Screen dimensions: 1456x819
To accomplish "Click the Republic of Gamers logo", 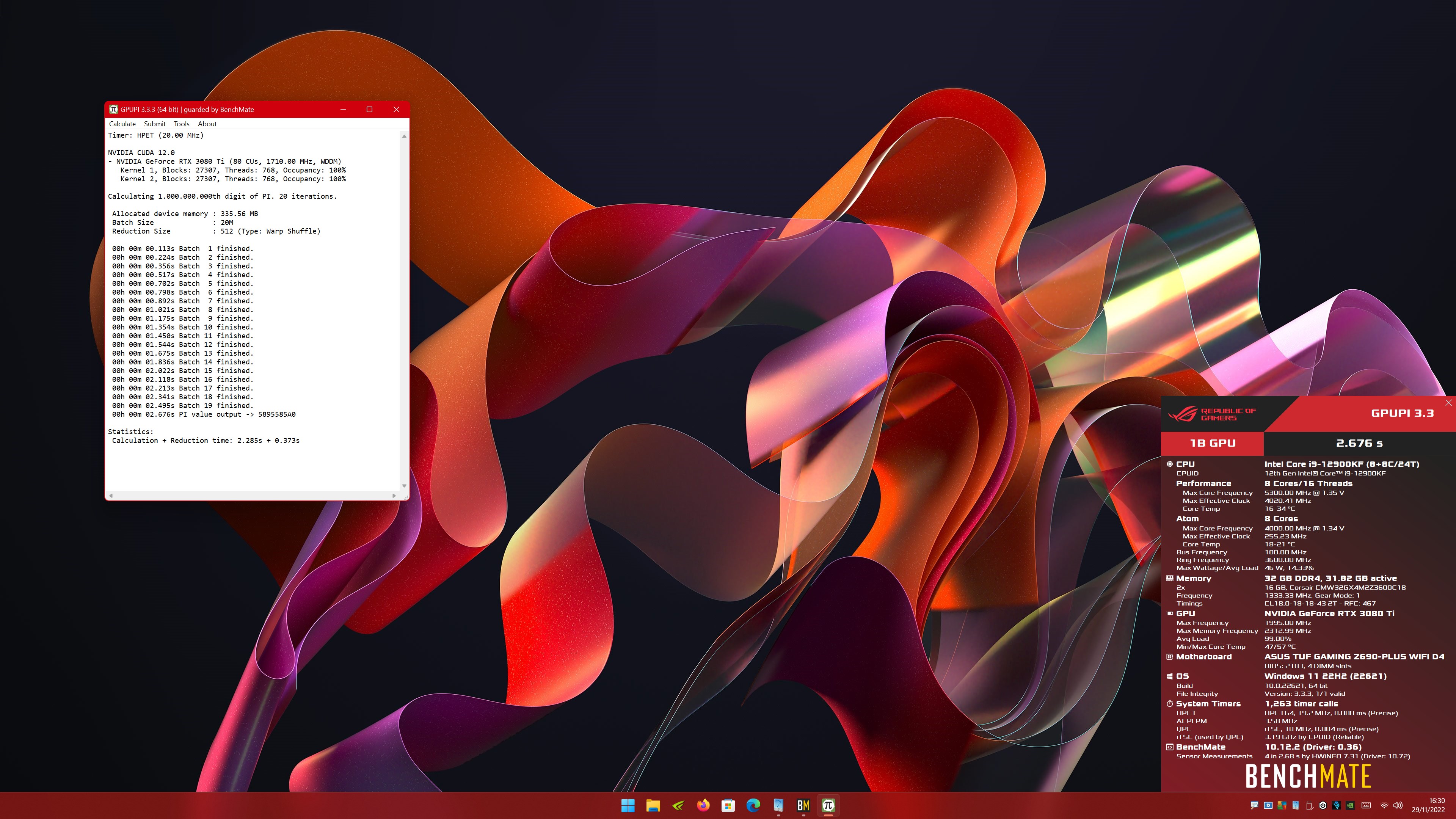I will (x=1212, y=414).
